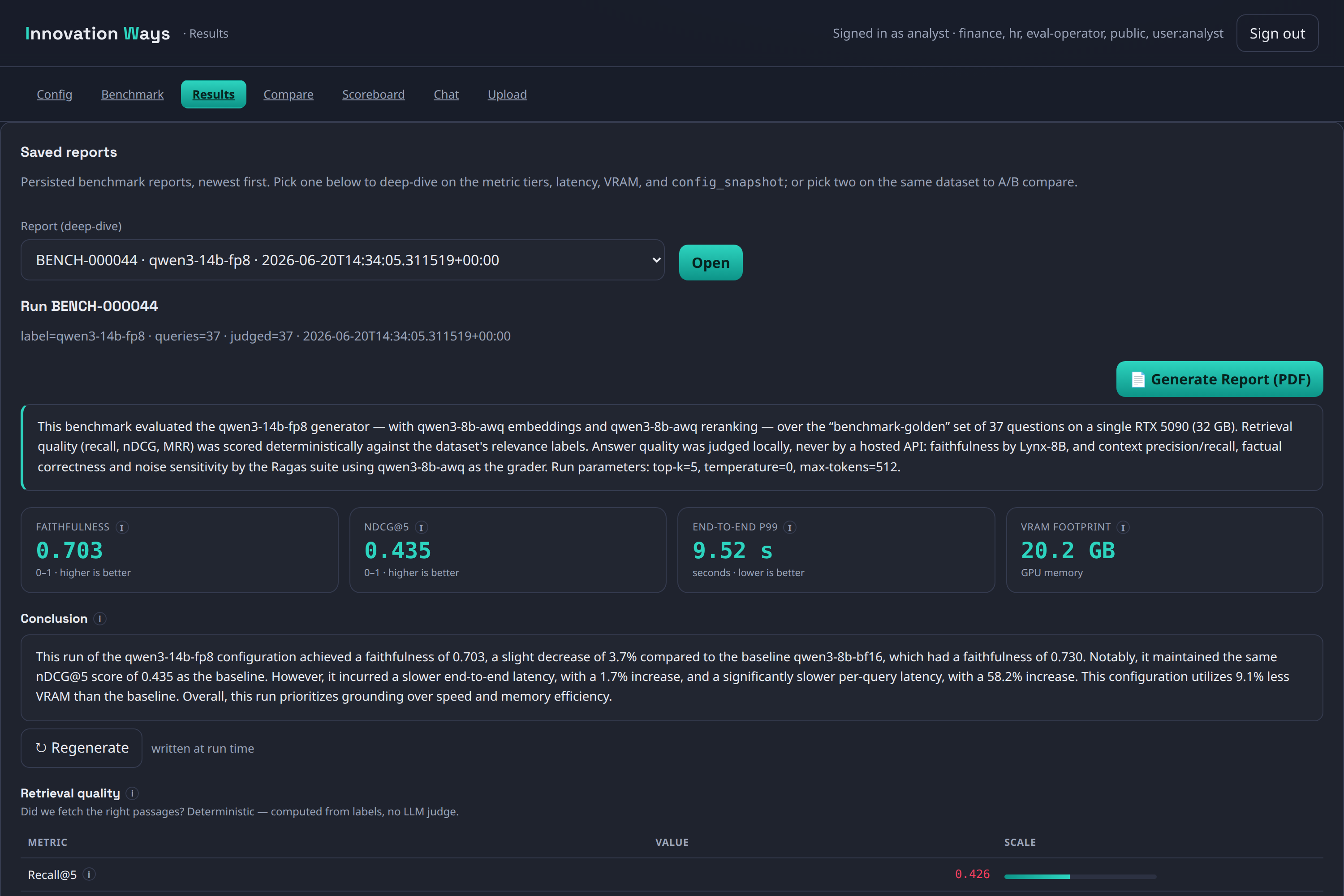
Task: Switch to the Compare tab
Action: (289, 94)
